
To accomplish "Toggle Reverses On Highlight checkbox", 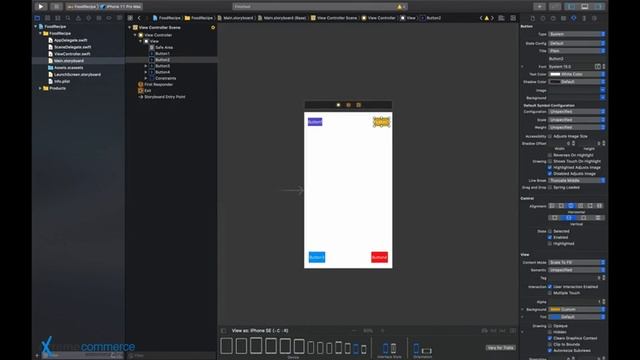I will point(550,155).
